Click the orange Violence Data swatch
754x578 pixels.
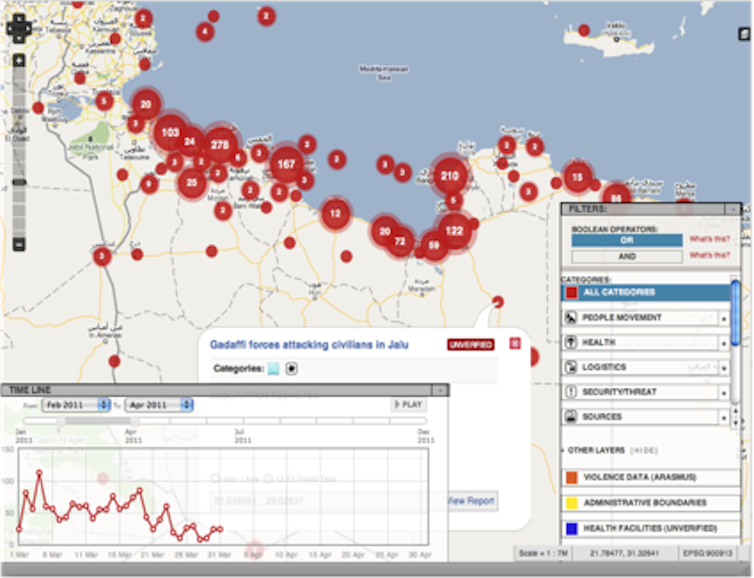tap(571, 477)
